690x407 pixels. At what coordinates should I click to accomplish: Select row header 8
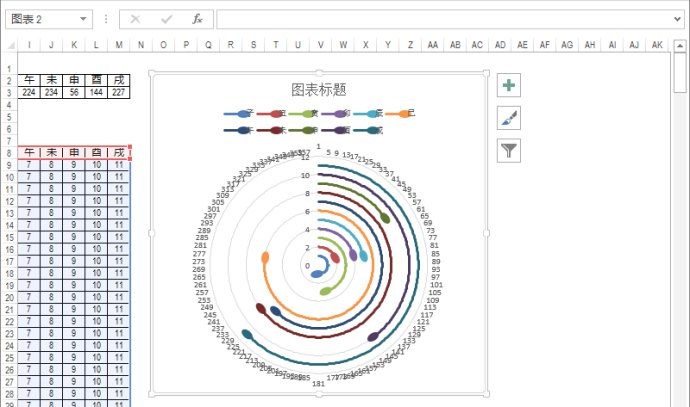click(9, 153)
